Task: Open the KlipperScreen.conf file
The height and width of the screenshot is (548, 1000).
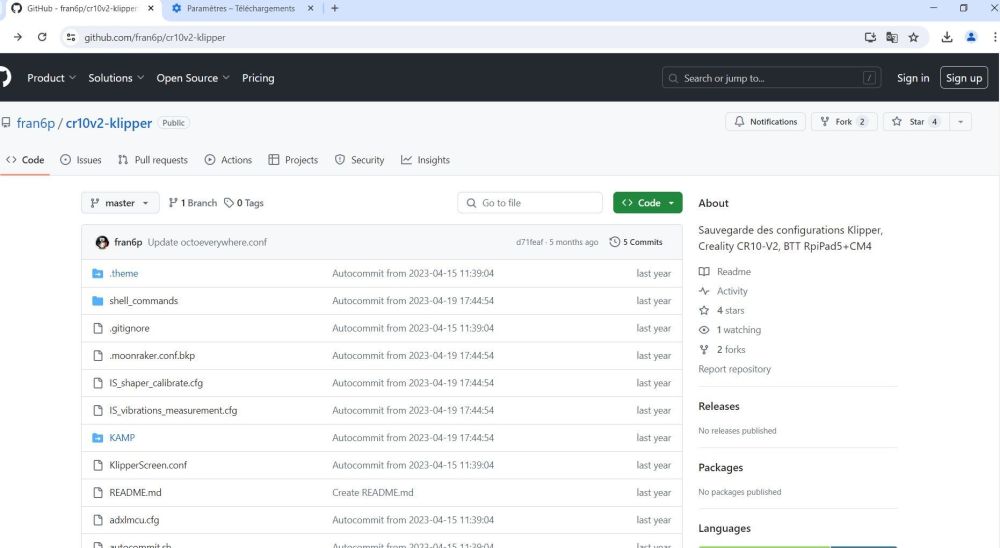Action: tap(148, 465)
